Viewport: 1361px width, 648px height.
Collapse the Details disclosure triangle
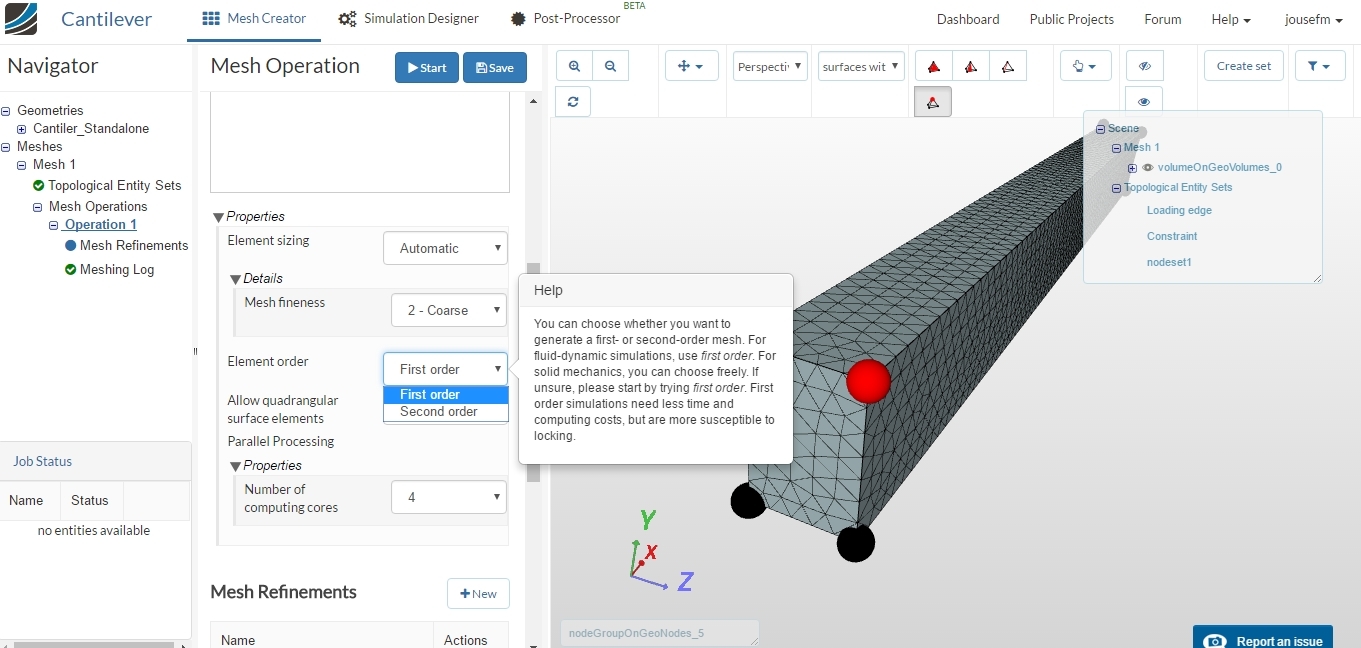pos(235,279)
